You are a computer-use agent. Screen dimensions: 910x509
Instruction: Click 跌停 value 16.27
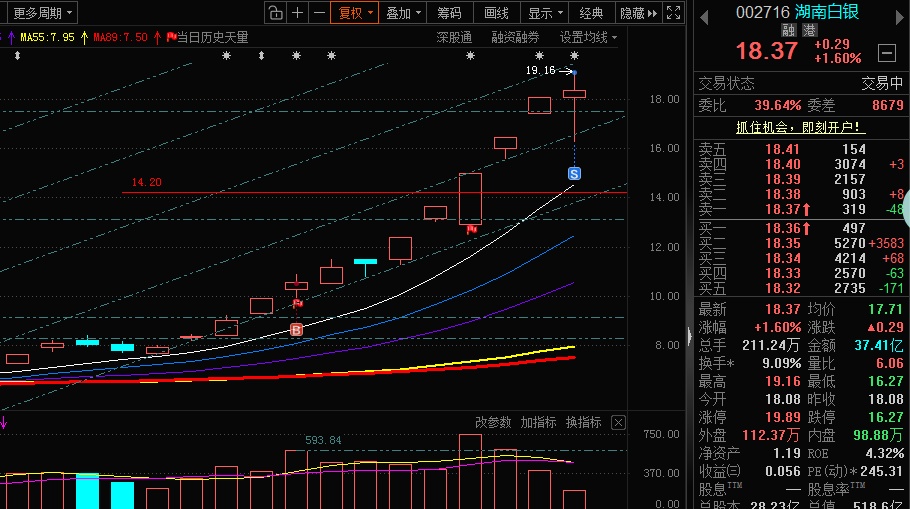point(886,417)
